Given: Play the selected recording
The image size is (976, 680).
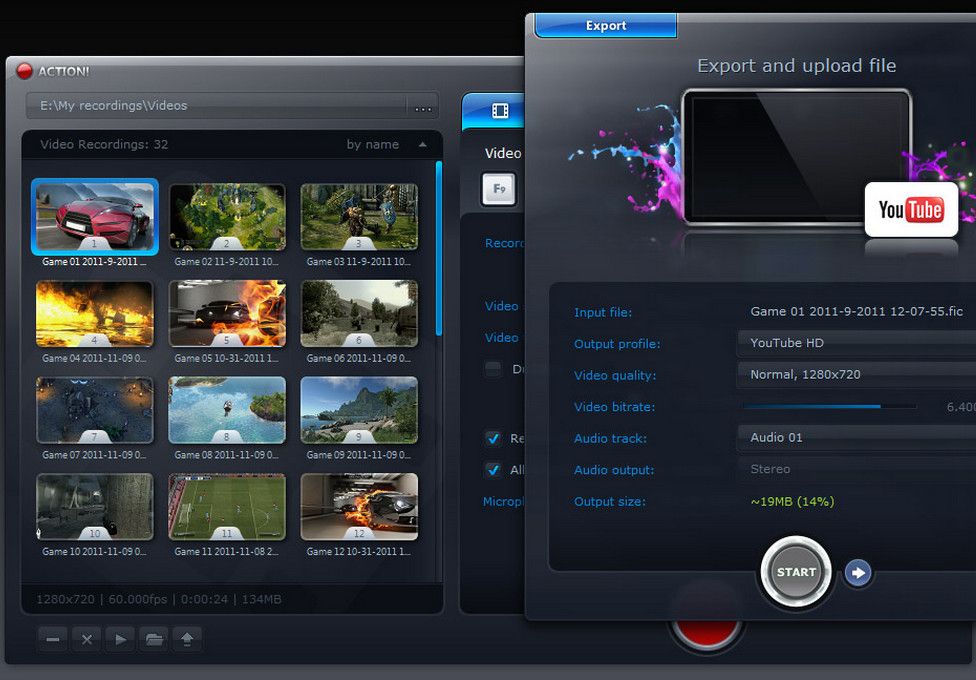Looking at the screenshot, I should tap(120, 639).
